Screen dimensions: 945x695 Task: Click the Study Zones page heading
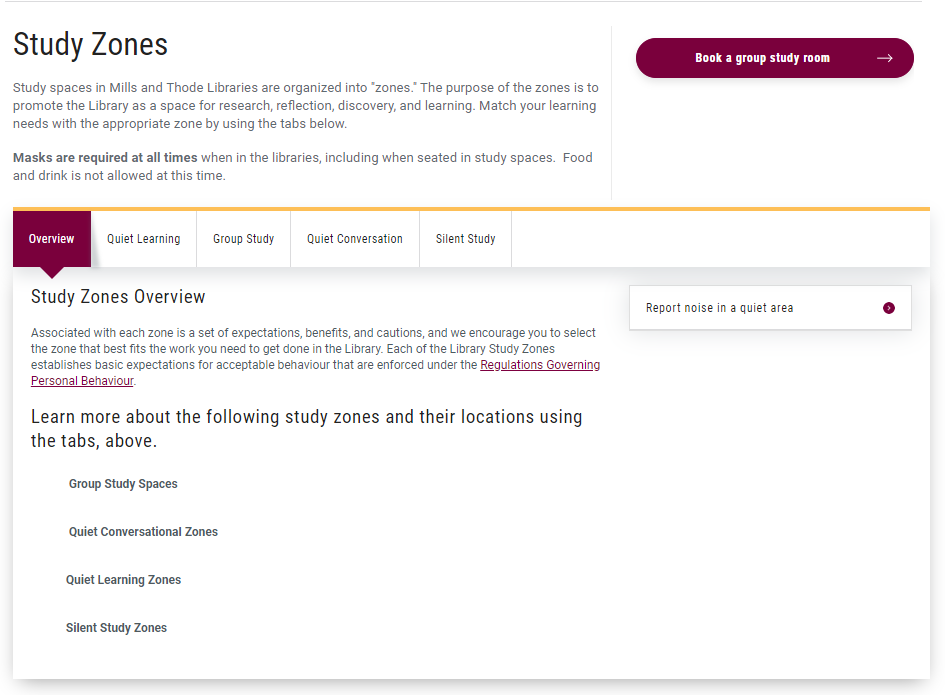(90, 45)
